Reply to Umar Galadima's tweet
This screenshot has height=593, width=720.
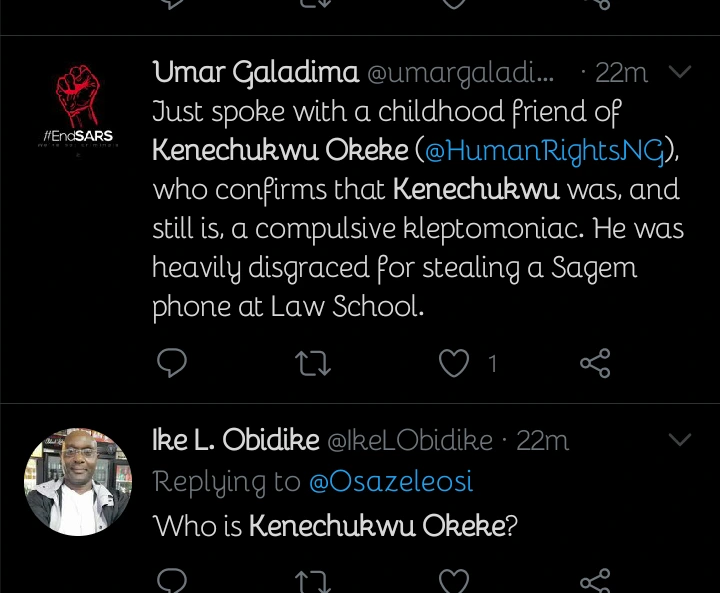pos(173,363)
